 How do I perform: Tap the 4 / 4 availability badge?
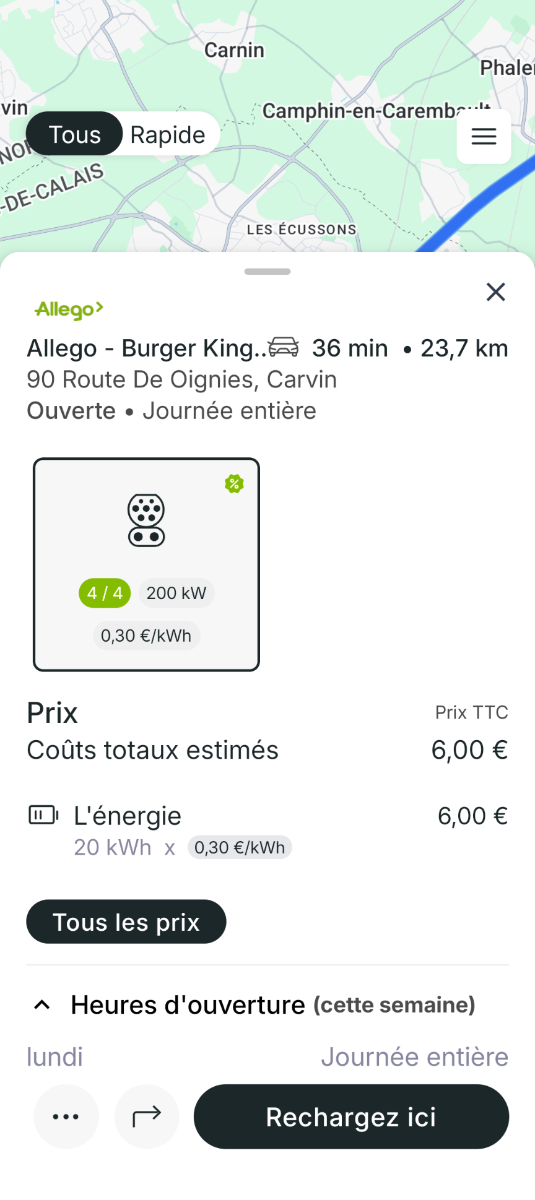pyautogui.click(x=105, y=593)
